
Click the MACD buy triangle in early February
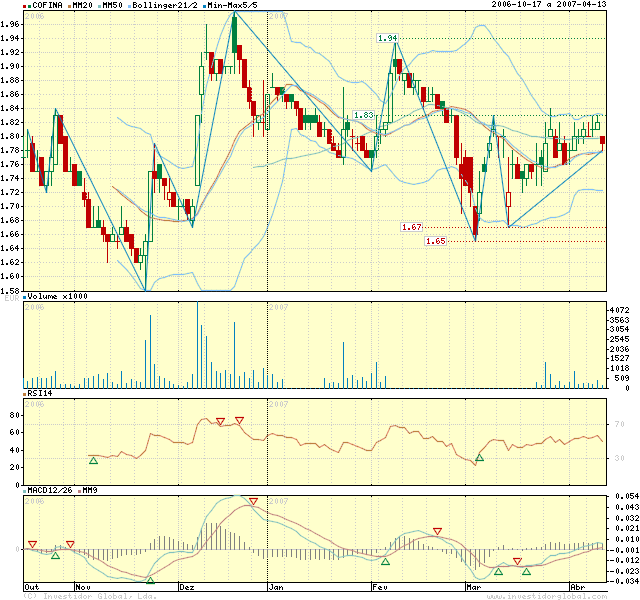385,562
